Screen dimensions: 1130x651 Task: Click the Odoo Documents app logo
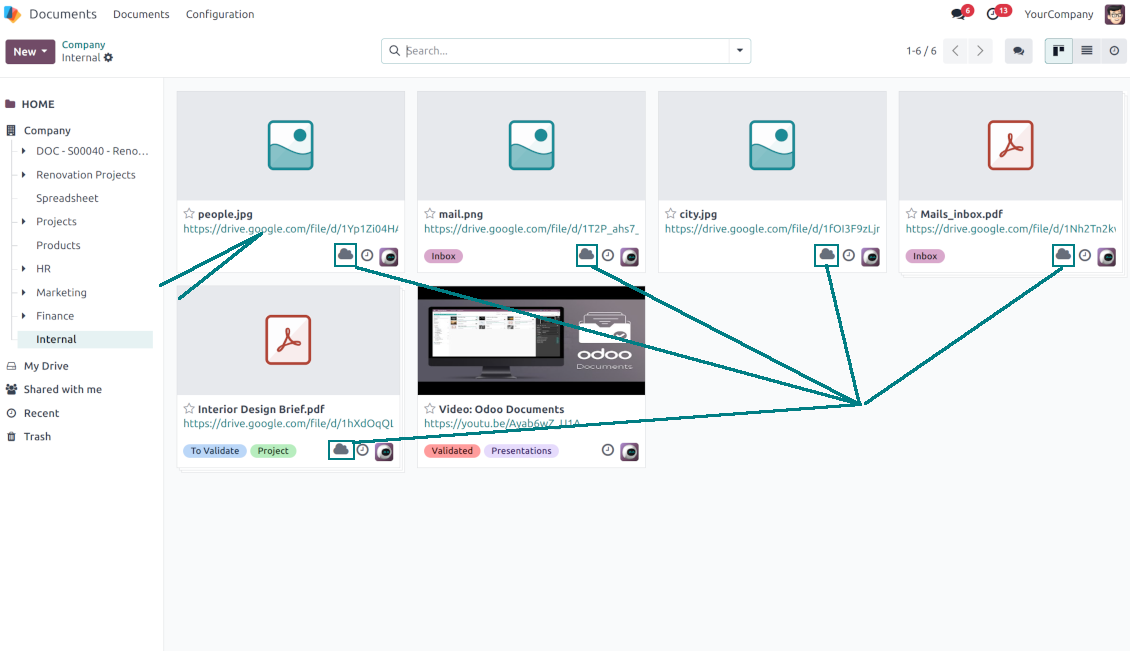[x=12, y=14]
